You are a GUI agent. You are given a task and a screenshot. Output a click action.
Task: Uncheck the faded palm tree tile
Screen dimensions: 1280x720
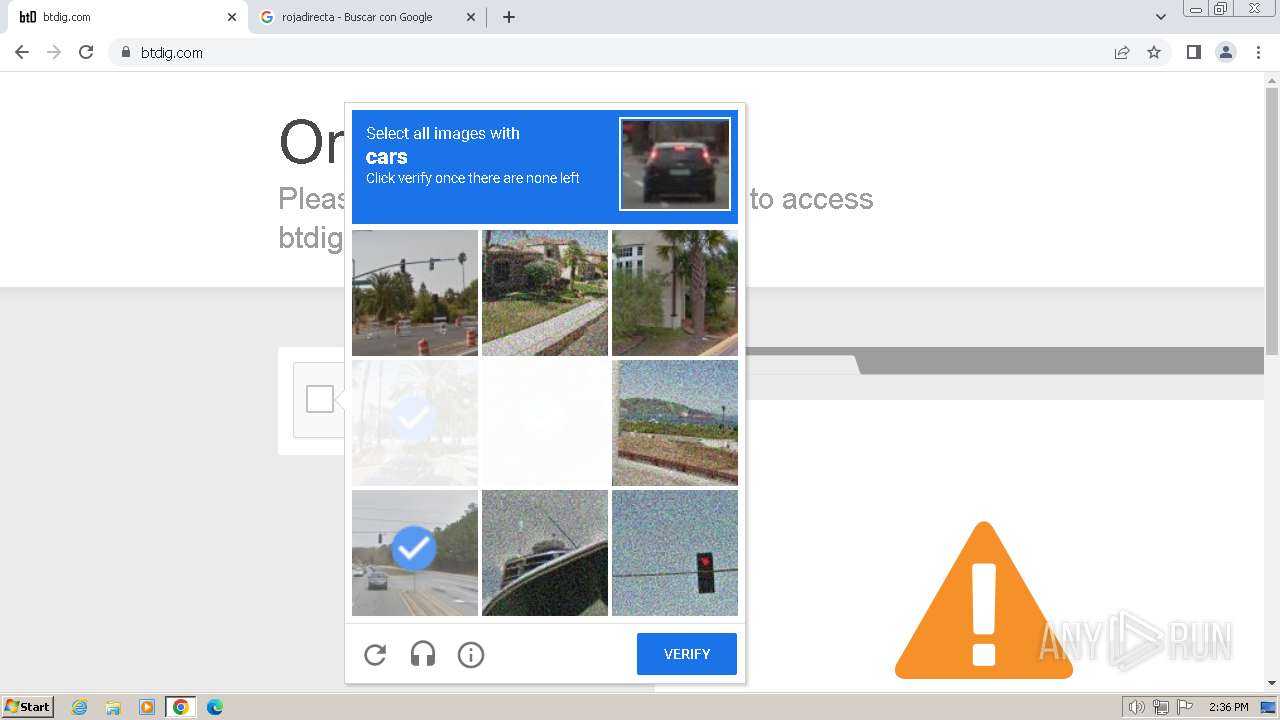coord(415,423)
